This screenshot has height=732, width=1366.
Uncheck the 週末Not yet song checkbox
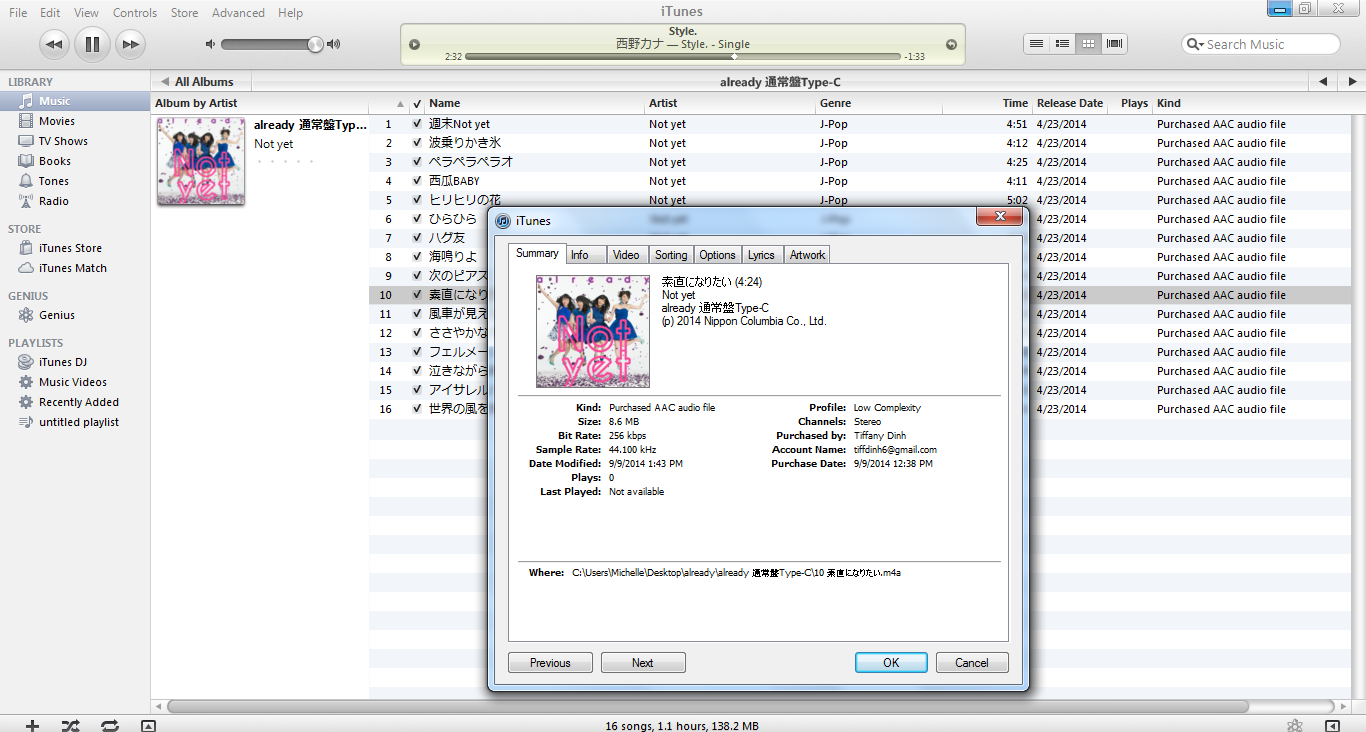[417, 124]
